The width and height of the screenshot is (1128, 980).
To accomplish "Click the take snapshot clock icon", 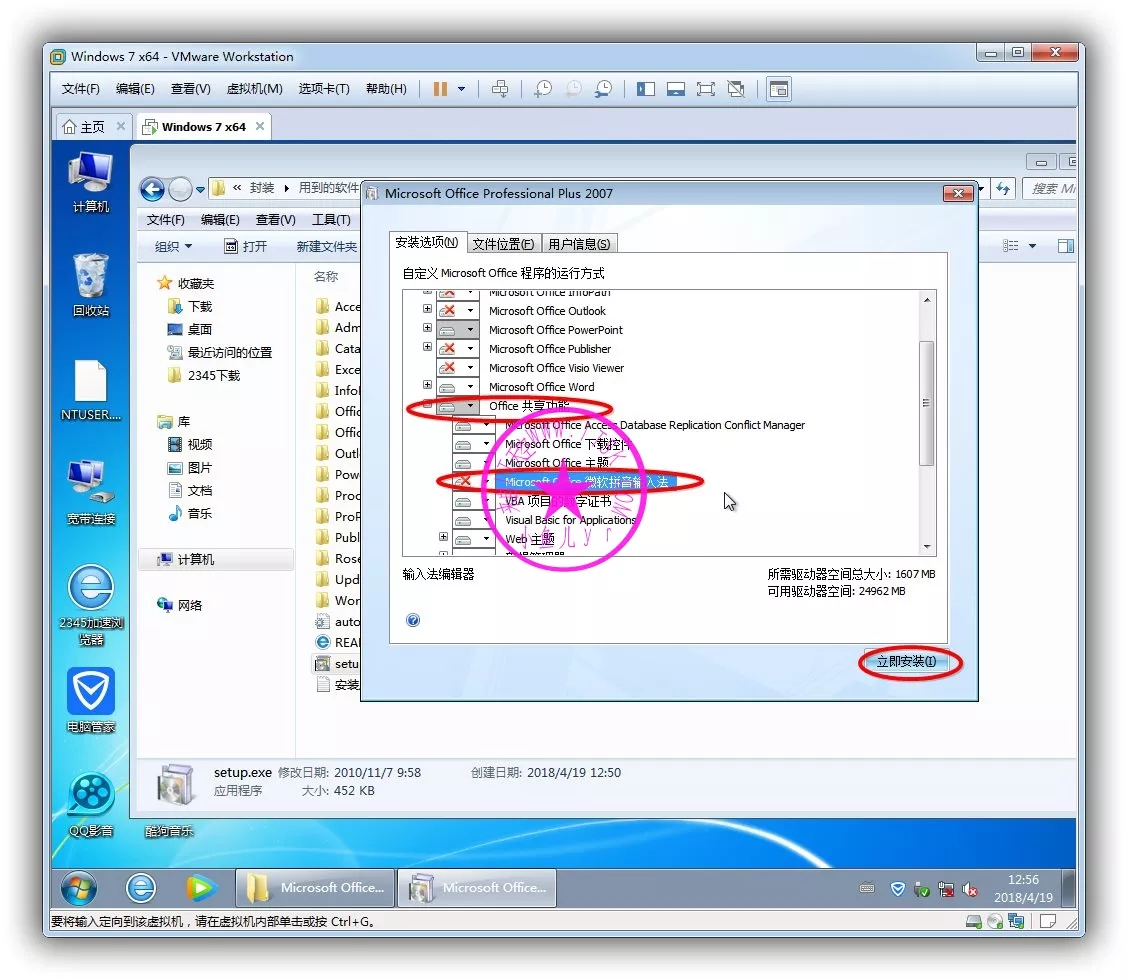I will point(542,89).
